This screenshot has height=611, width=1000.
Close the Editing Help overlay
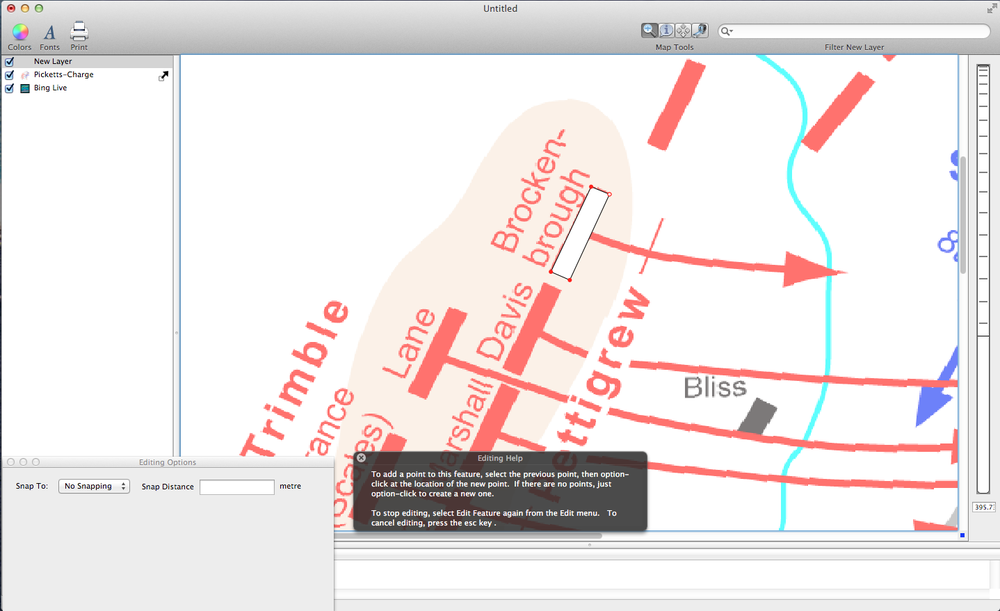pyautogui.click(x=361, y=458)
